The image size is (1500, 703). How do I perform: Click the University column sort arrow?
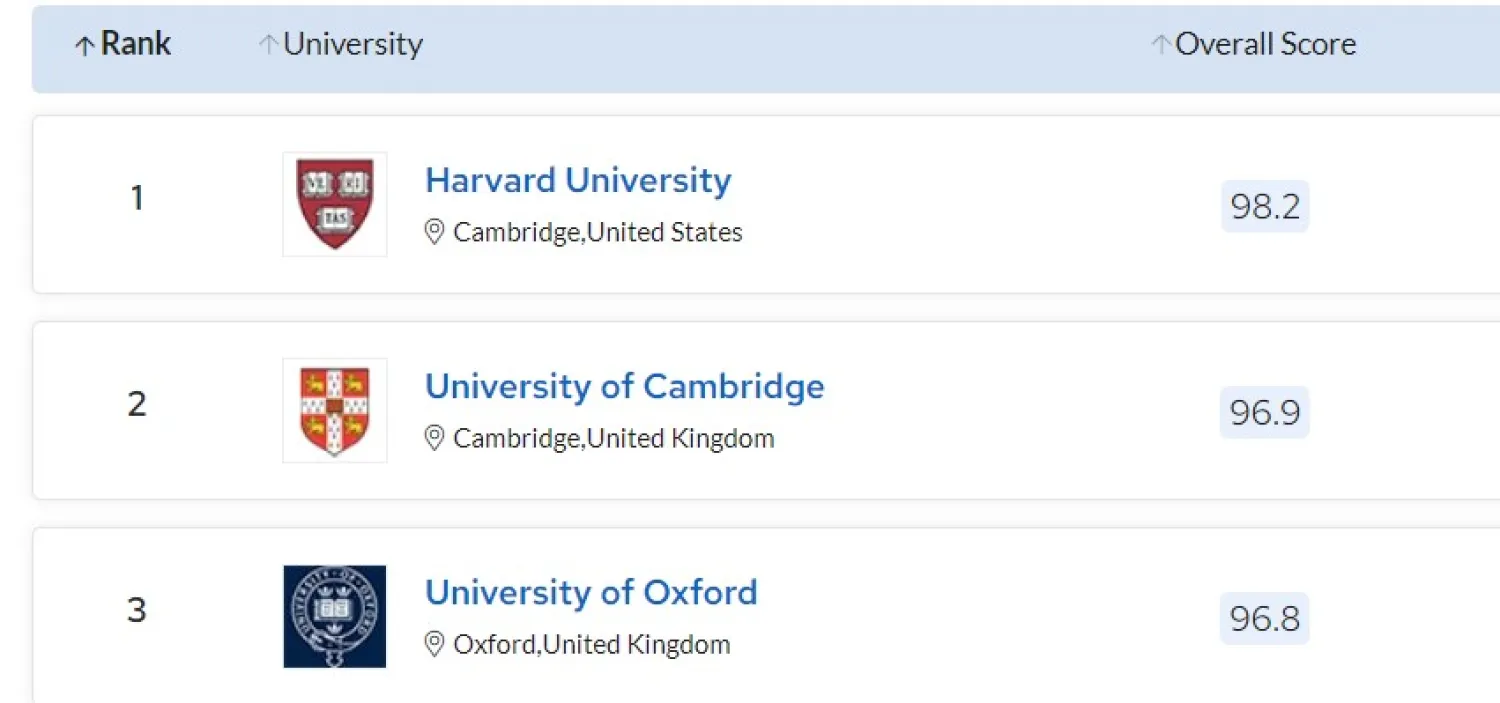[267, 44]
